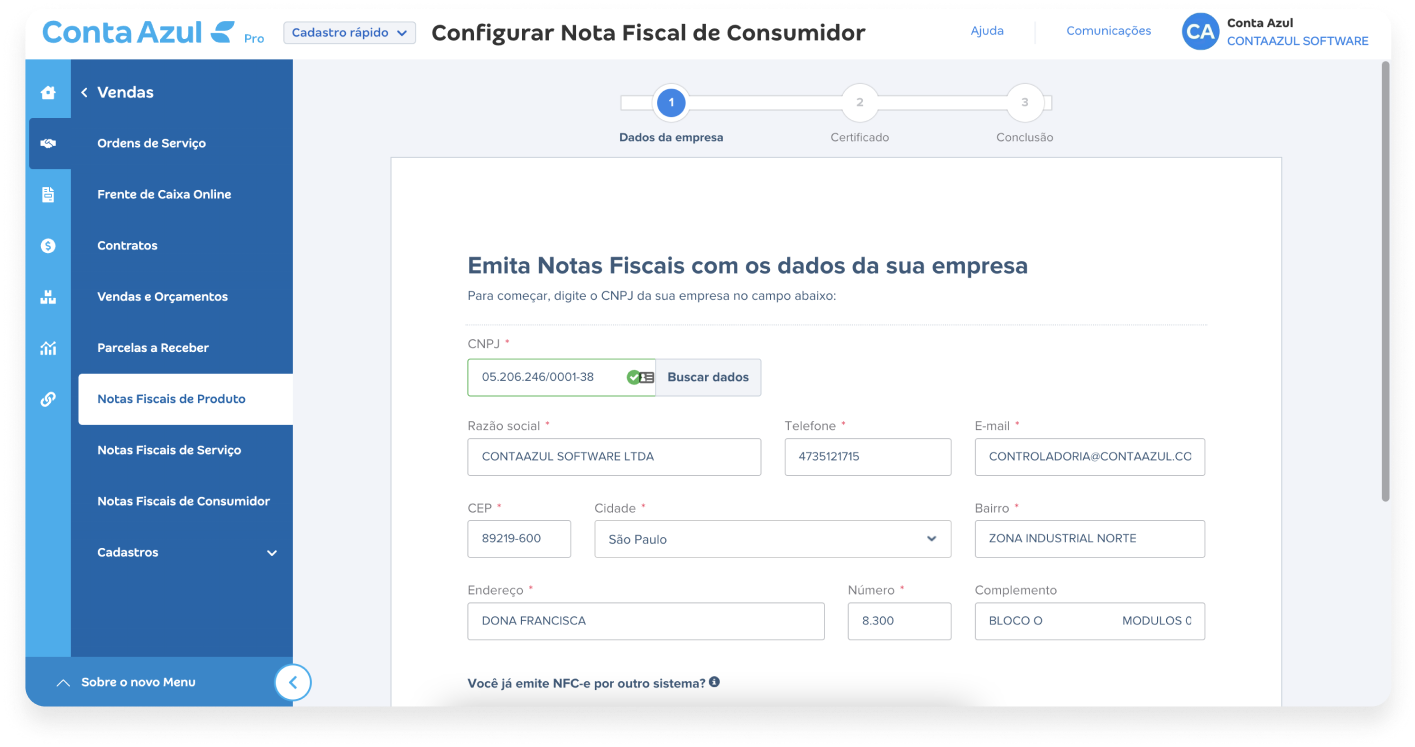Image resolution: width=1415 pixels, height=747 pixels.
Task: Open the chart reports sidebar icon
Action: click(x=48, y=348)
